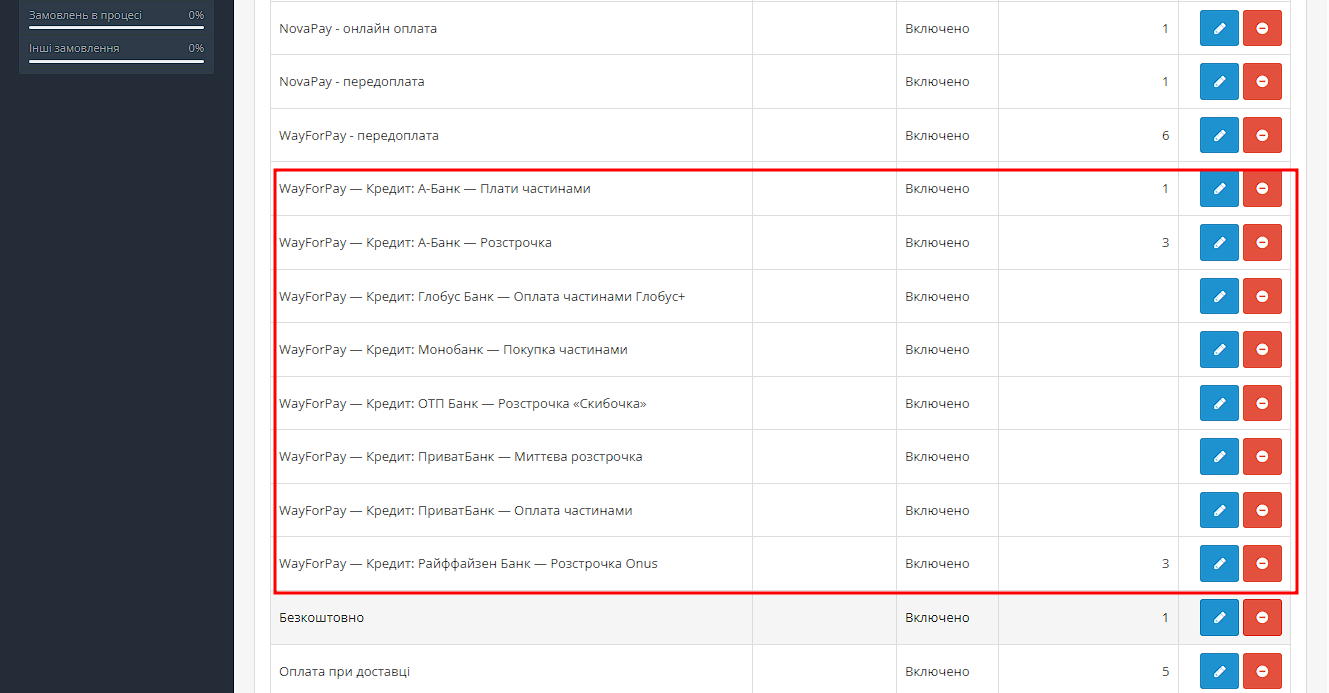Edit NovaPay - передоплата row

tap(1219, 82)
